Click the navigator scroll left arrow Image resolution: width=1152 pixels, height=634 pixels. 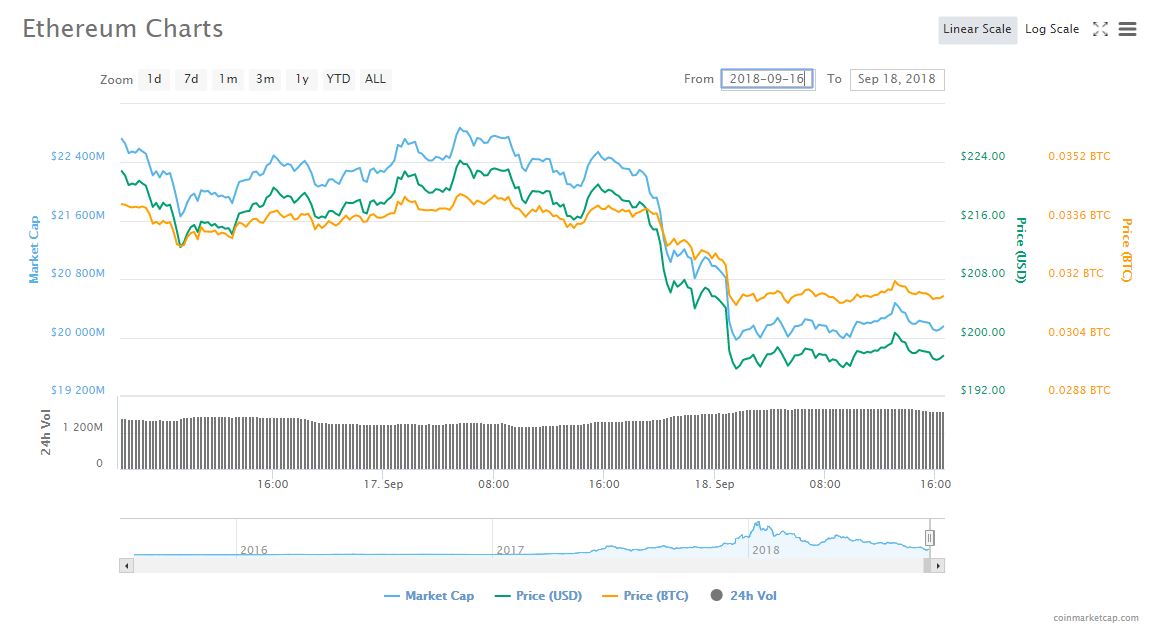(126, 565)
